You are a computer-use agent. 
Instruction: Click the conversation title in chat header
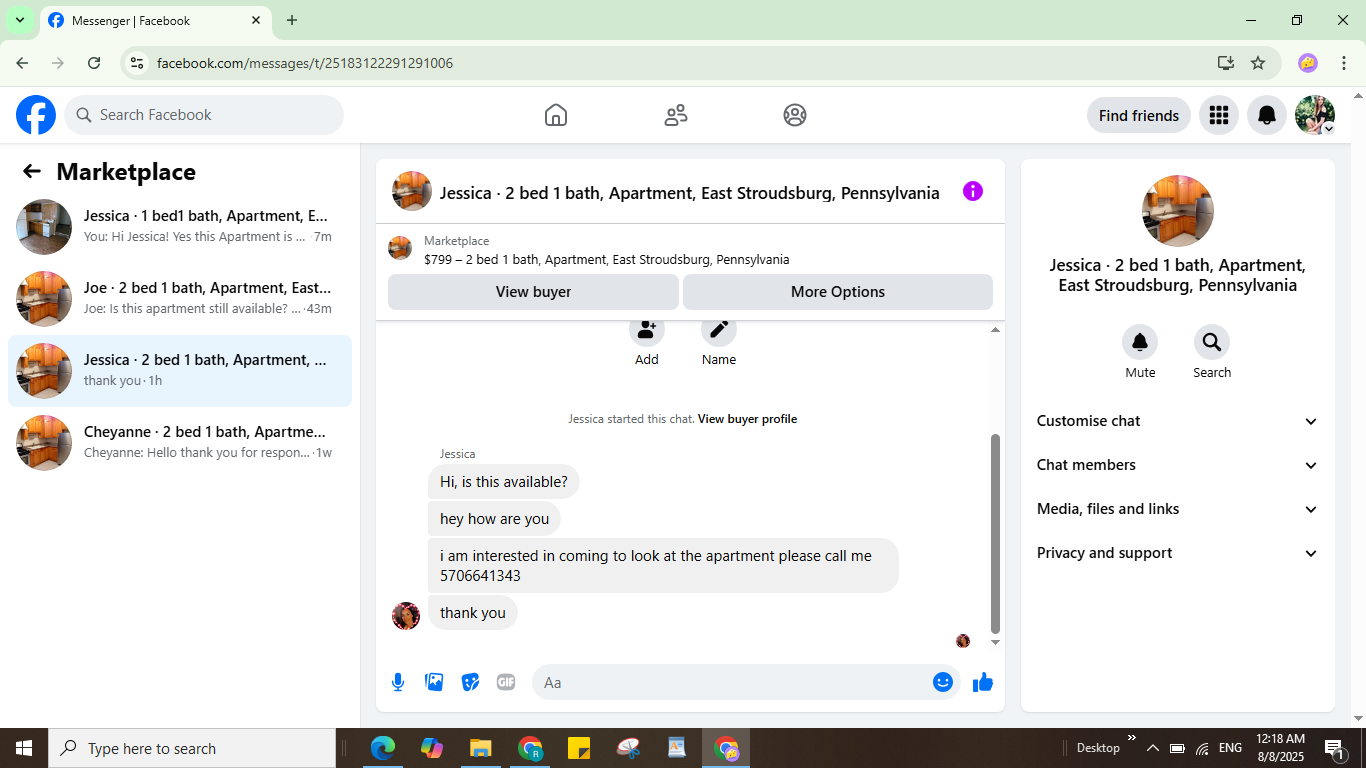[690, 193]
